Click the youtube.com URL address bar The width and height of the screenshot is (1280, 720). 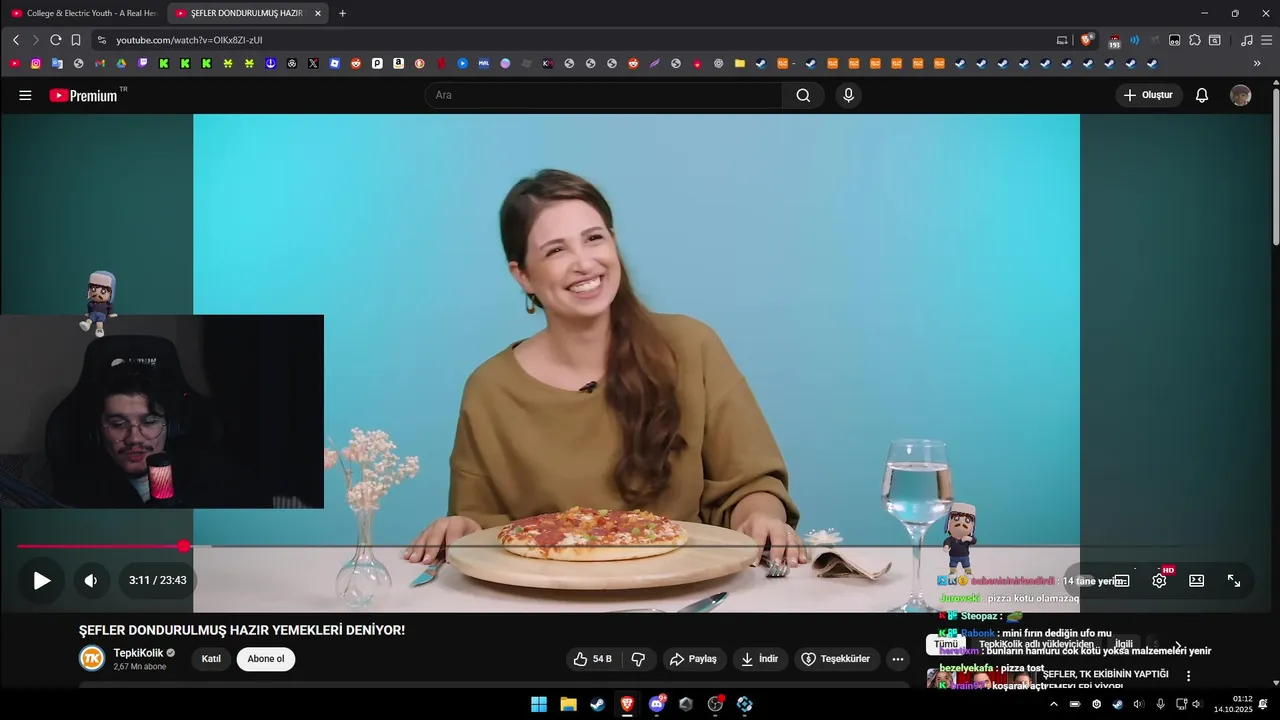tap(580, 40)
